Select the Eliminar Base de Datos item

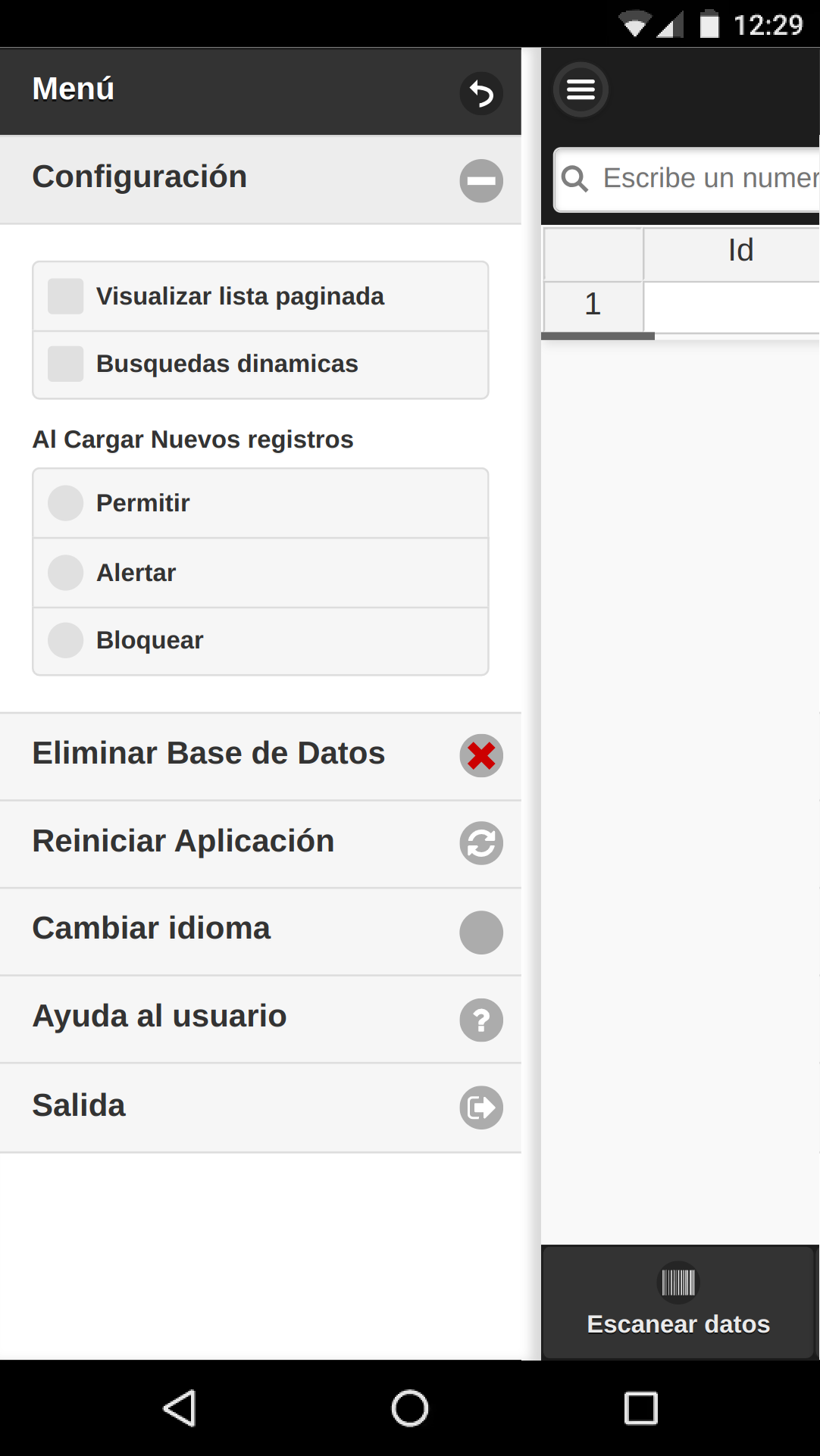(261, 756)
